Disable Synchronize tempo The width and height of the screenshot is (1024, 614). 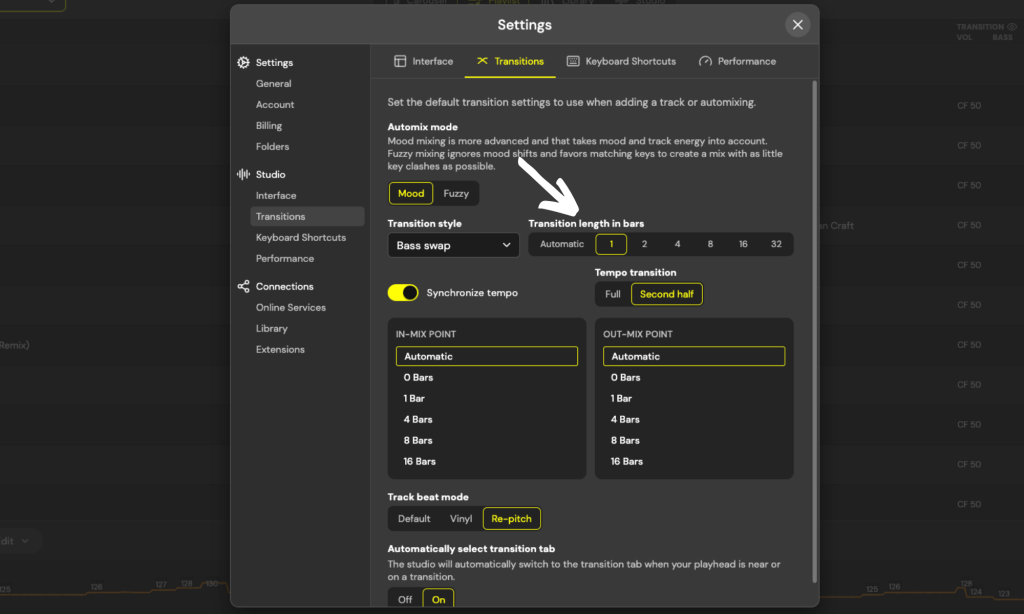click(x=403, y=292)
